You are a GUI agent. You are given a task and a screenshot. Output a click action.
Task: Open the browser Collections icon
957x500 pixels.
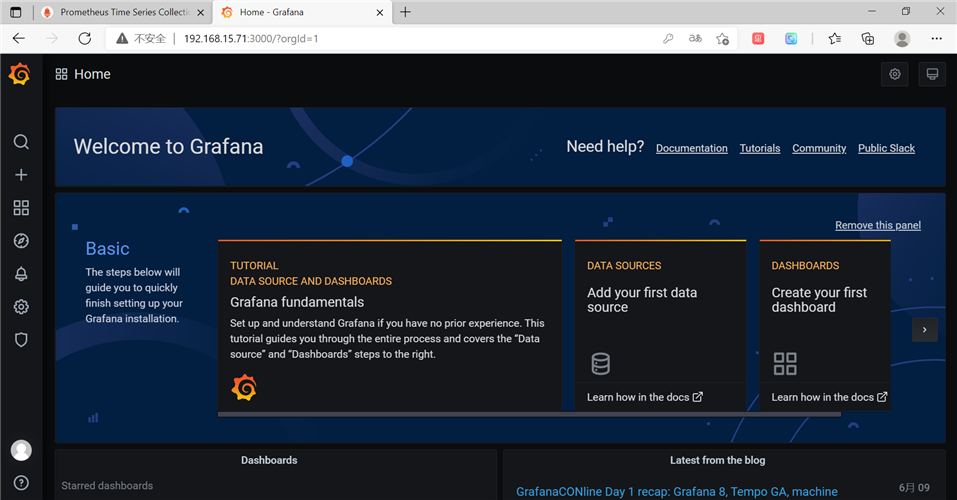(x=868, y=38)
